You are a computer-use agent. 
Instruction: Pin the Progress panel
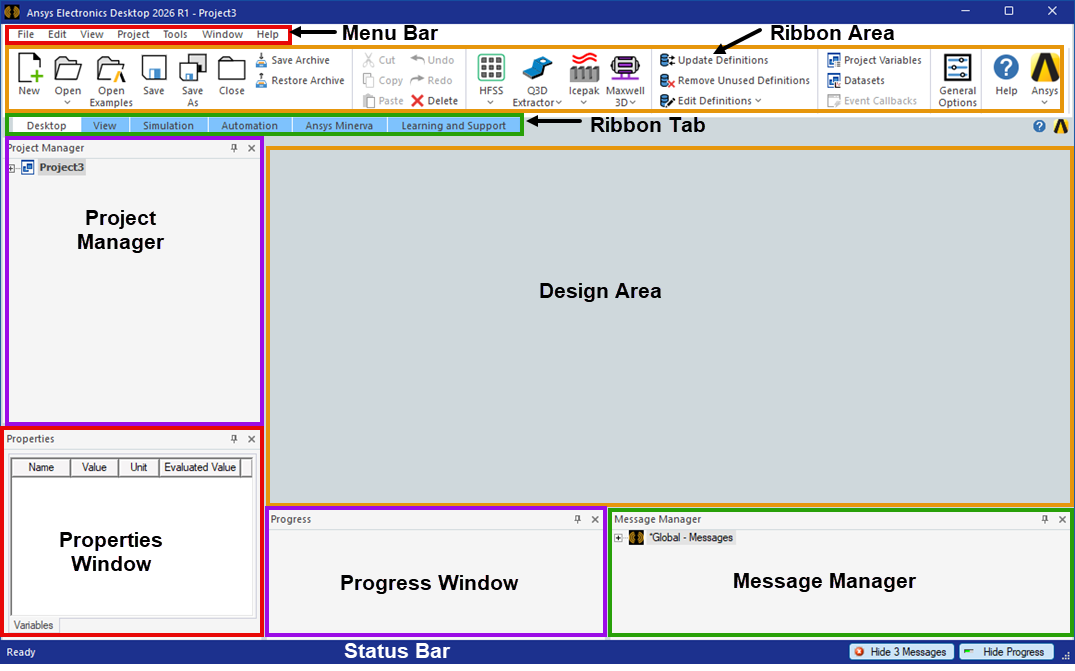tap(577, 520)
